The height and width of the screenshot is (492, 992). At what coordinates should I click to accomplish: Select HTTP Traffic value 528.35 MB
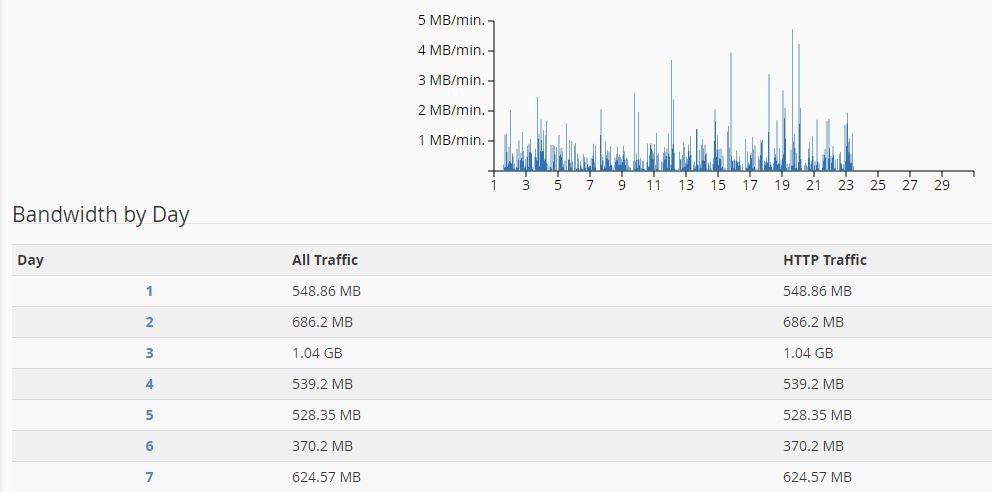pos(817,415)
